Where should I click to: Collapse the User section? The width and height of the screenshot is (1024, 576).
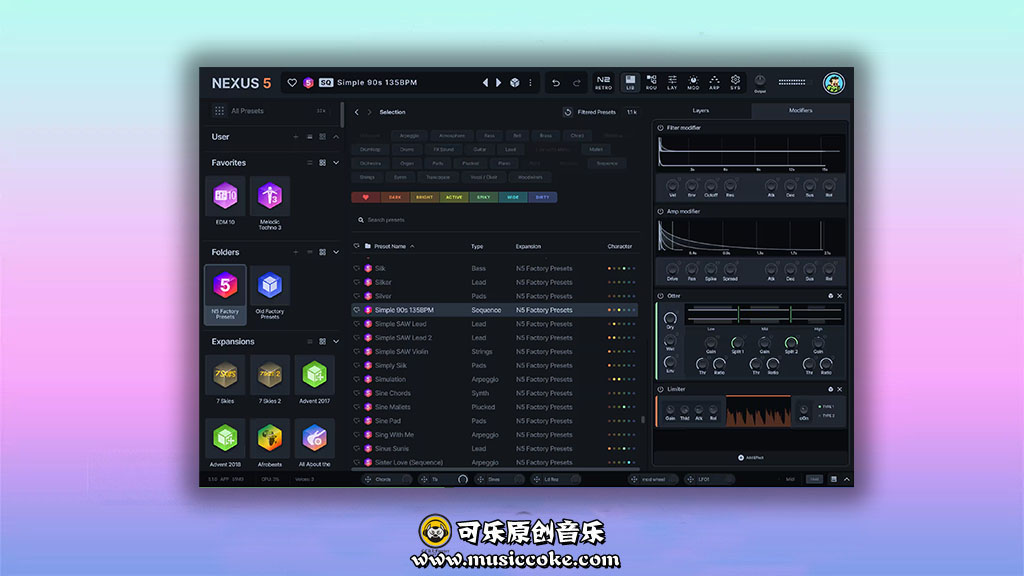point(336,137)
